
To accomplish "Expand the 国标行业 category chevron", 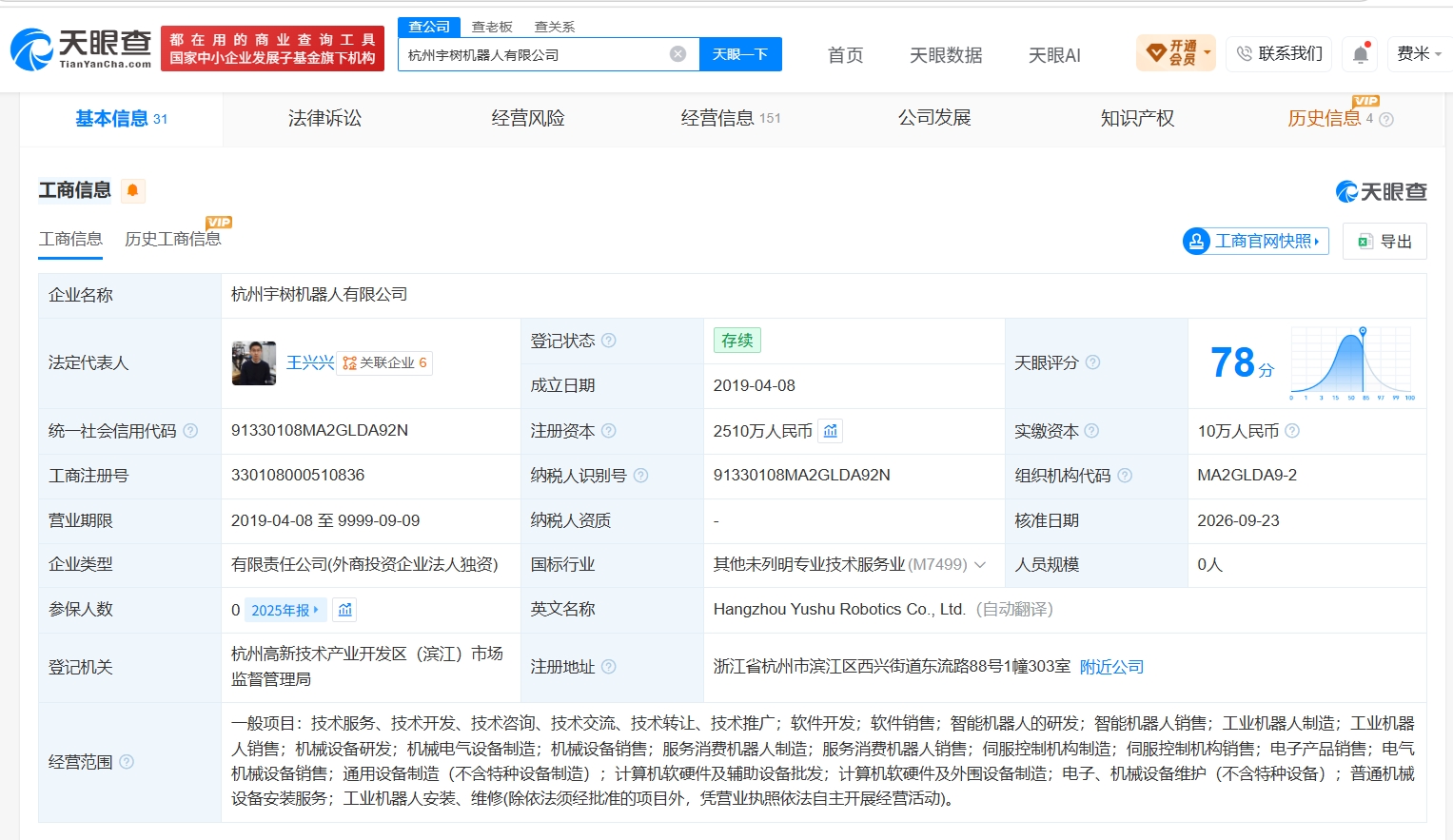I will tap(980, 565).
